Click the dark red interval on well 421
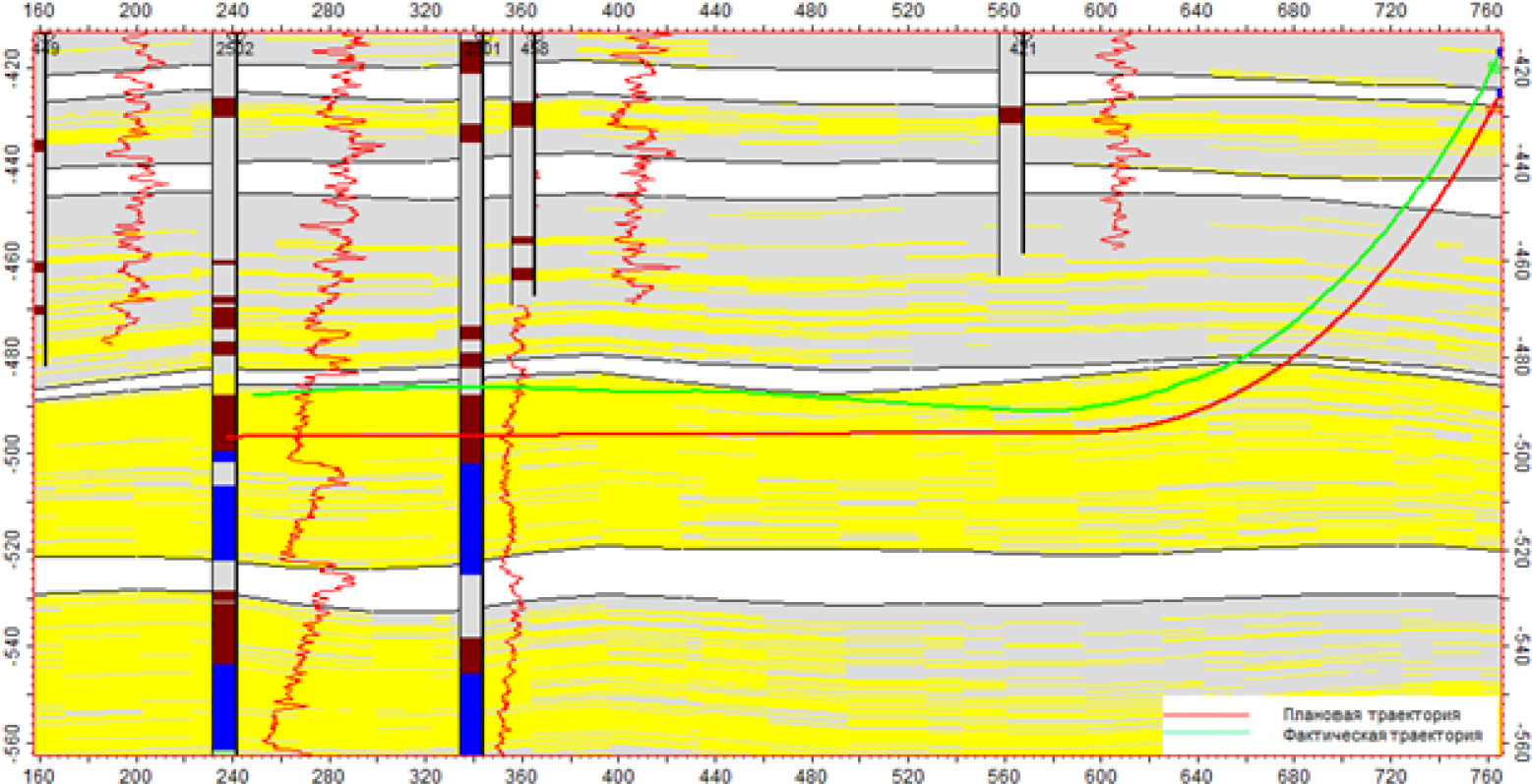 (x=1011, y=115)
